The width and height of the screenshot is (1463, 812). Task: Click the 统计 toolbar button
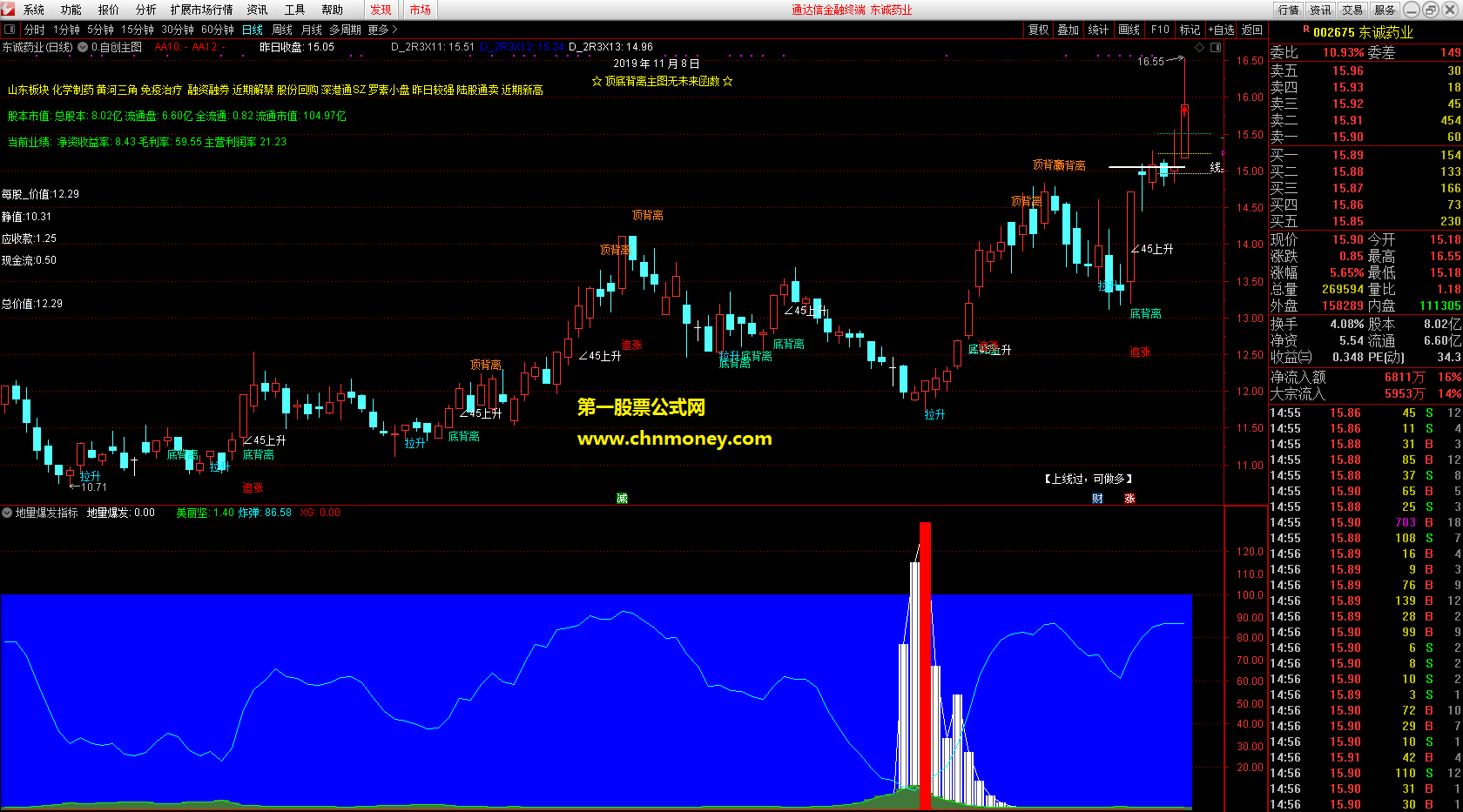click(x=1099, y=30)
